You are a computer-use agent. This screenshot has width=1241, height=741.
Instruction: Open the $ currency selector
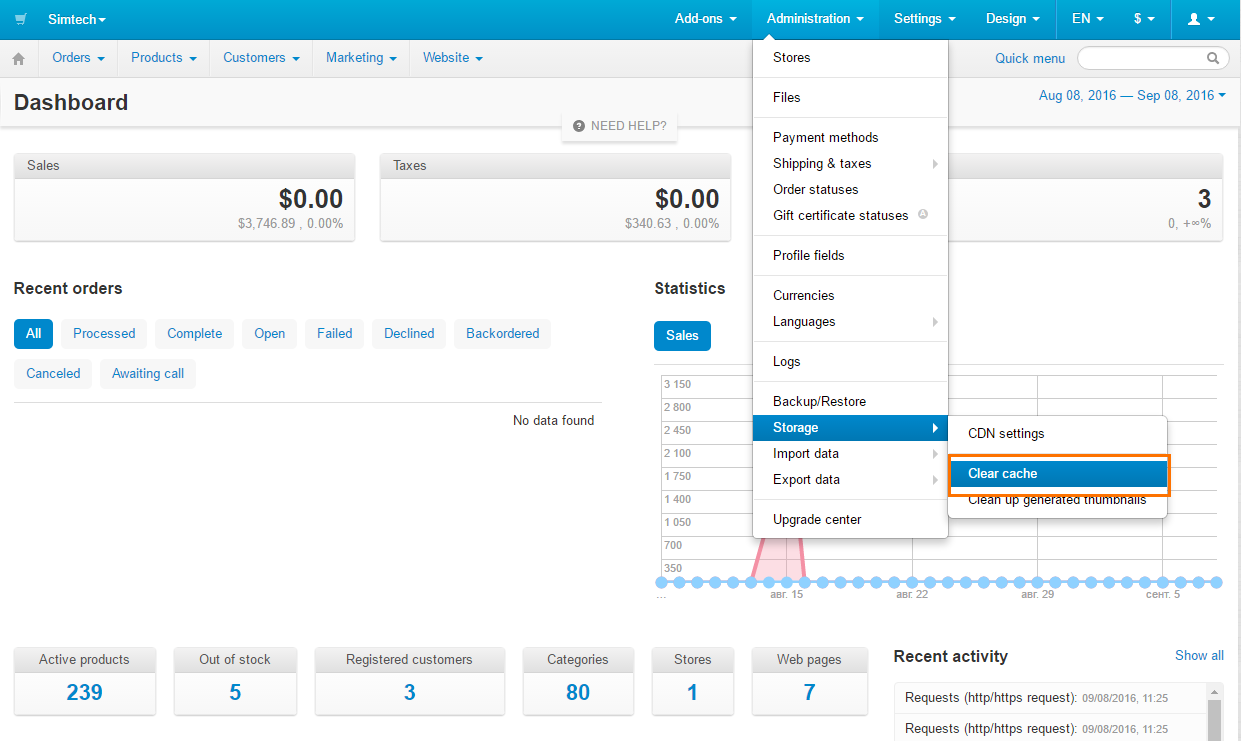[1144, 19]
